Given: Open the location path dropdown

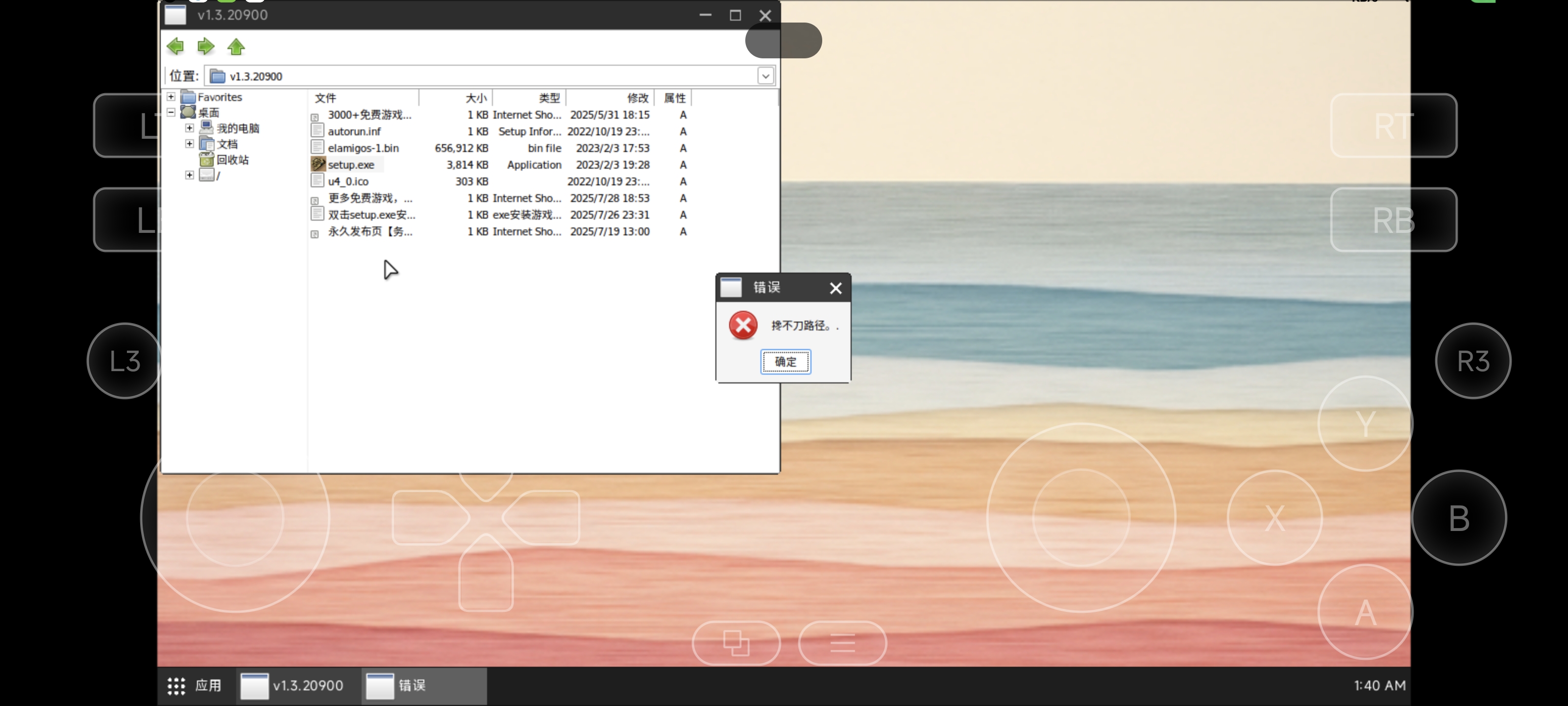Looking at the screenshot, I should point(765,76).
